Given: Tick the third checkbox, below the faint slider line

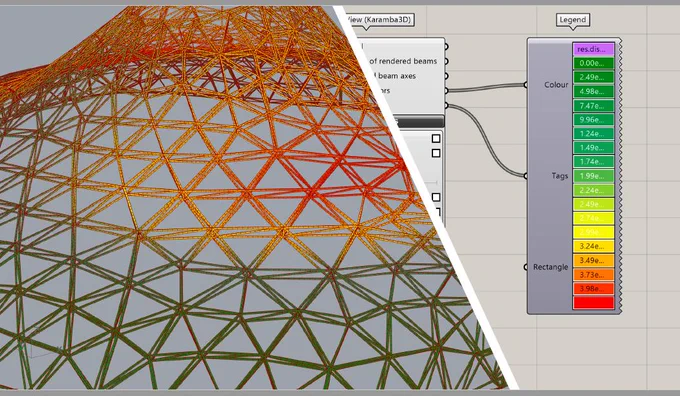Looking at the screenshot, I should [436, 197].
